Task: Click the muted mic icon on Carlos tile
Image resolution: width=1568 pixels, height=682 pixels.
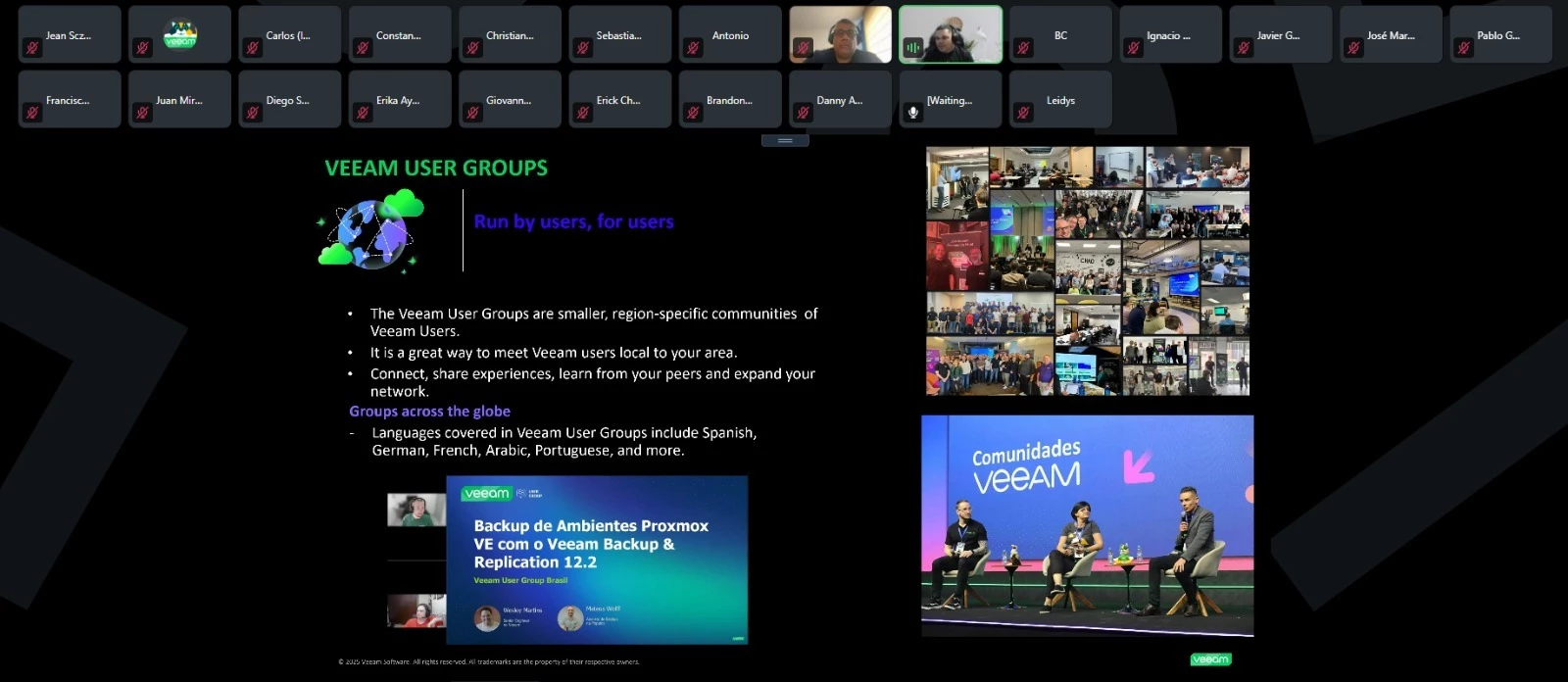Action: click(x=253, y=48)
